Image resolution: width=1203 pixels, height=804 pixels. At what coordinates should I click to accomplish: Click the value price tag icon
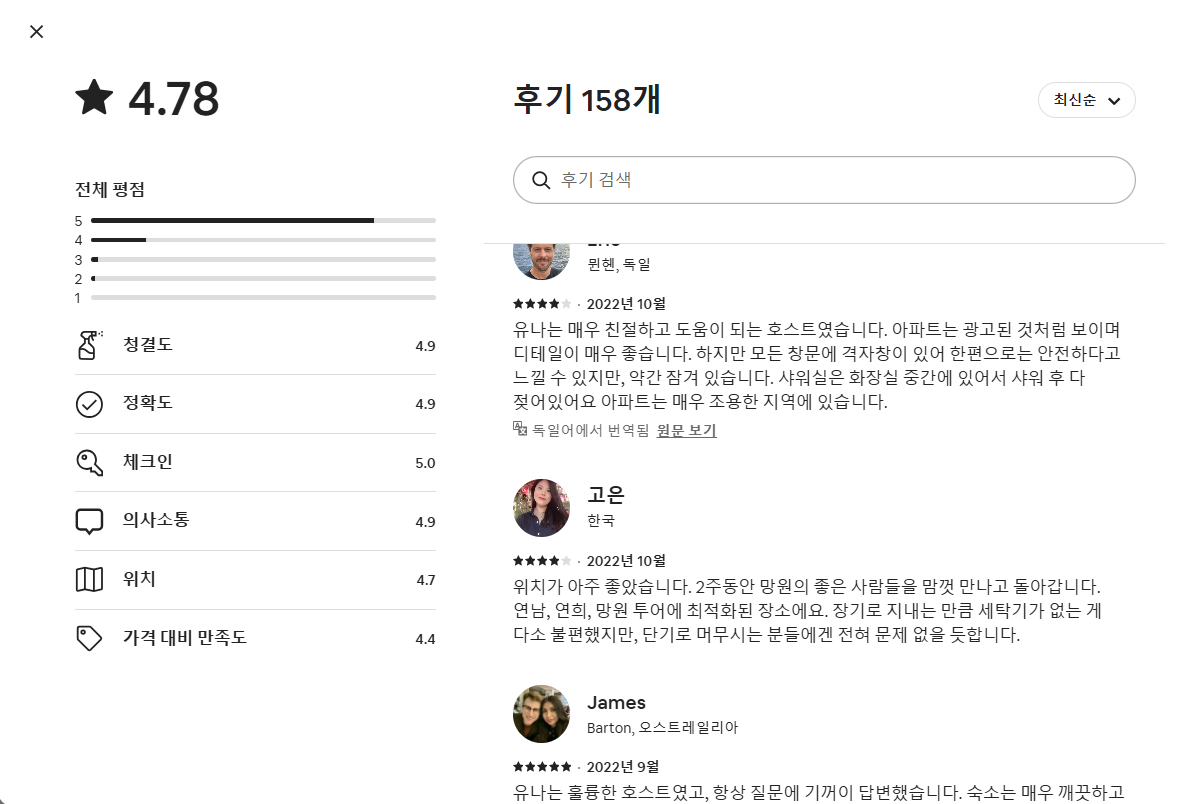pos(89,639)
